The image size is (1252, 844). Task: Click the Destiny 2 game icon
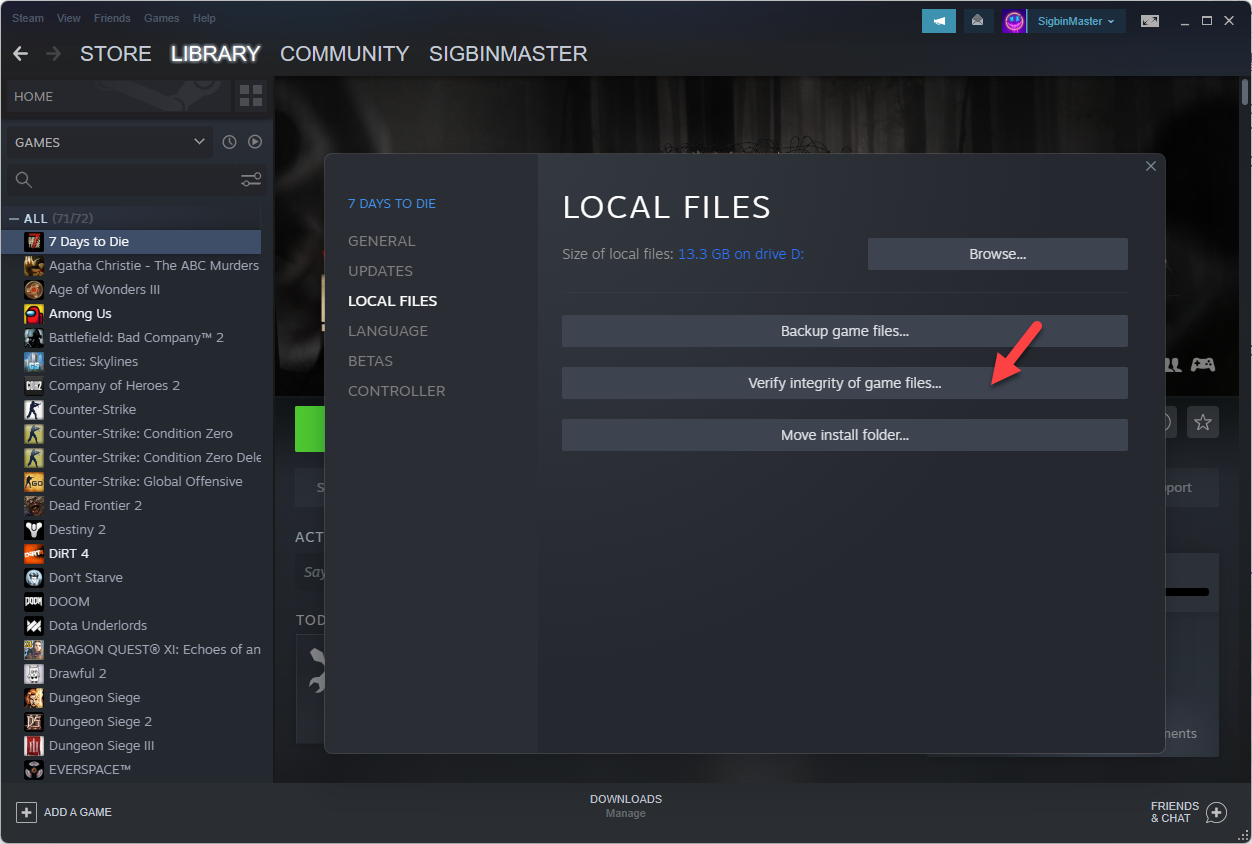click(33, 530)
